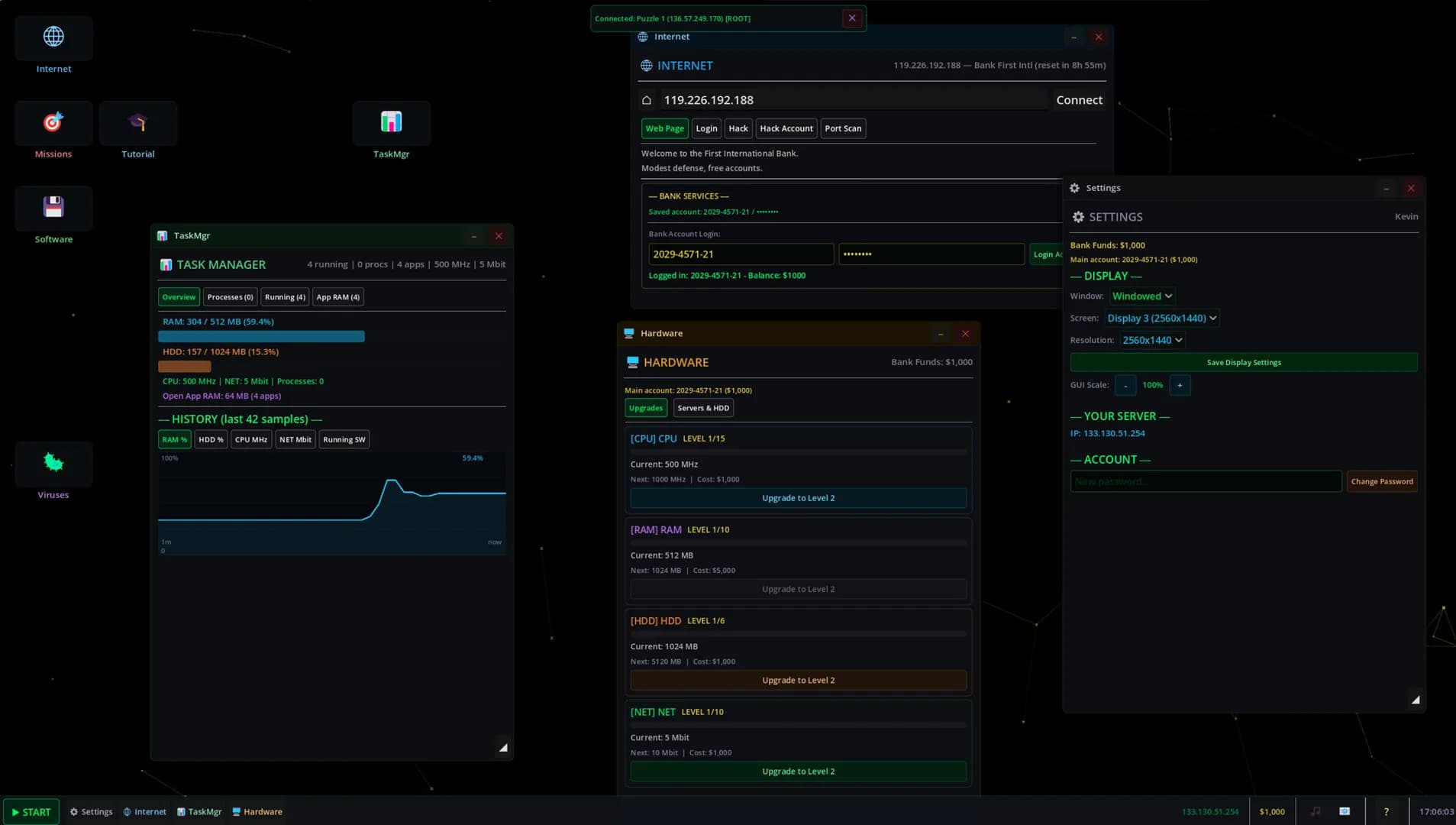
Task: Switch to Hardware in the taskbar
Action: (257, 812)
